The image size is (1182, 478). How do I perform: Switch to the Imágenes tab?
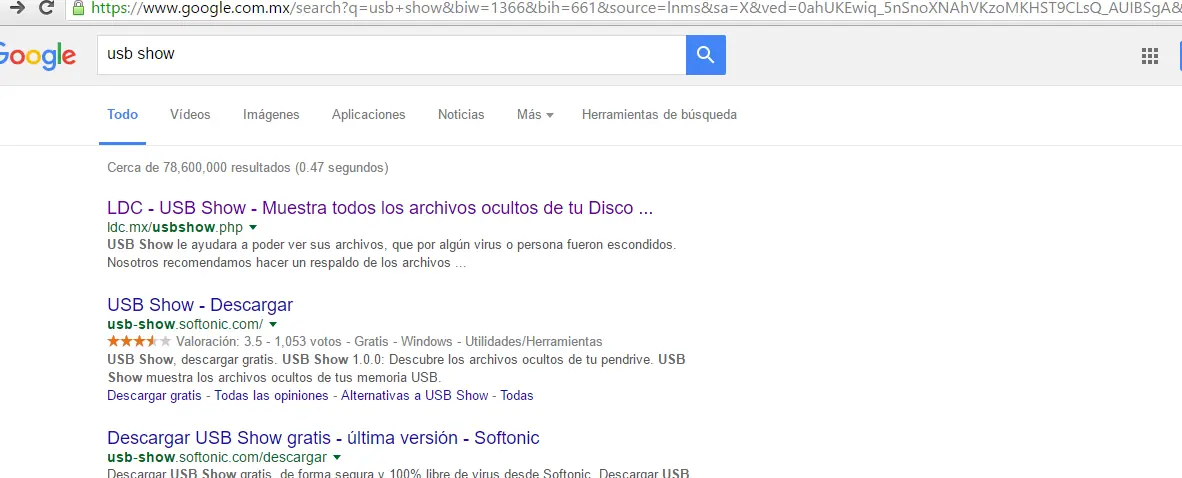click(x=271, y=115)
